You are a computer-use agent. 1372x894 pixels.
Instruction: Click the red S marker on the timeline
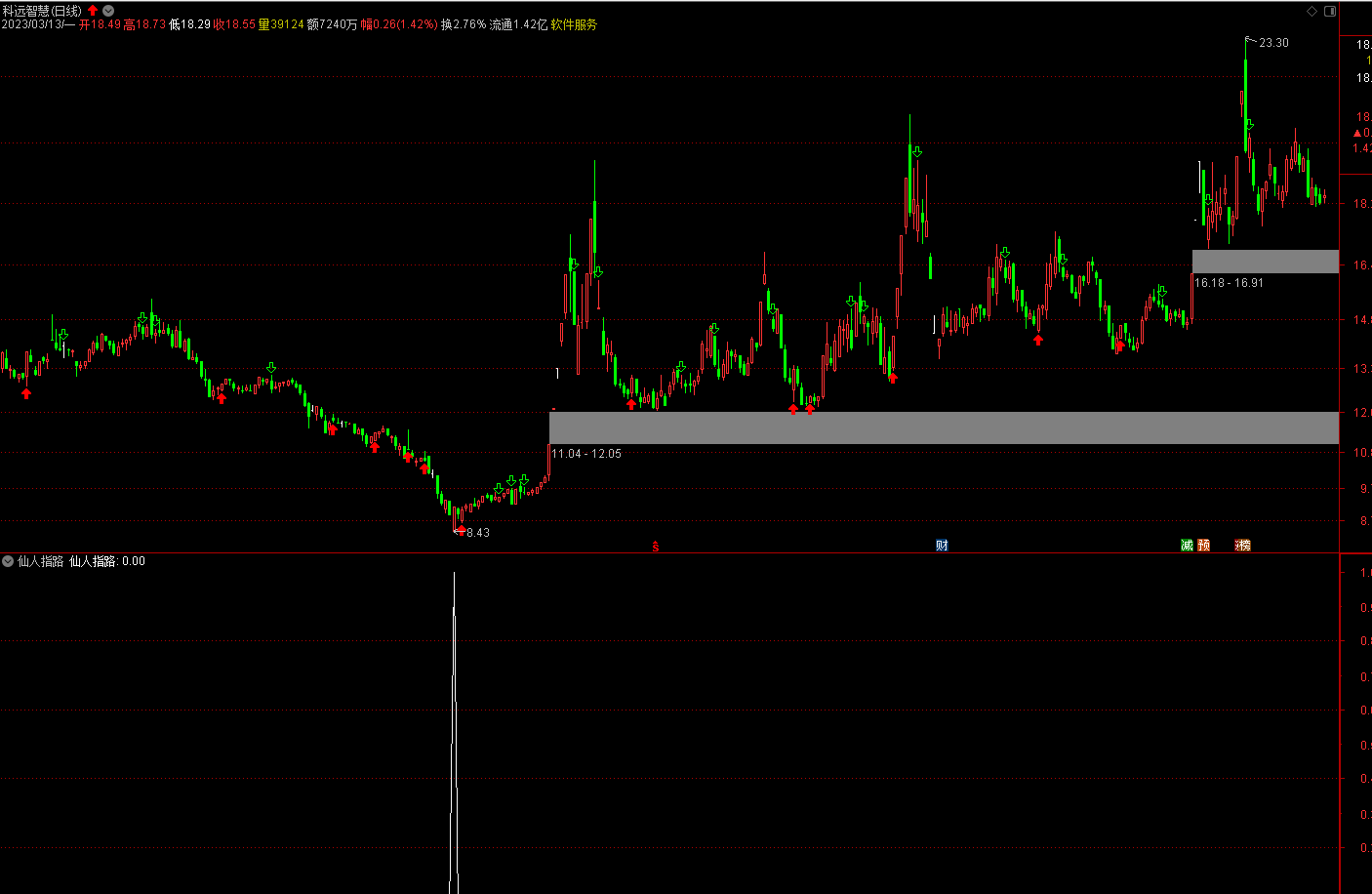pos(656,547)
